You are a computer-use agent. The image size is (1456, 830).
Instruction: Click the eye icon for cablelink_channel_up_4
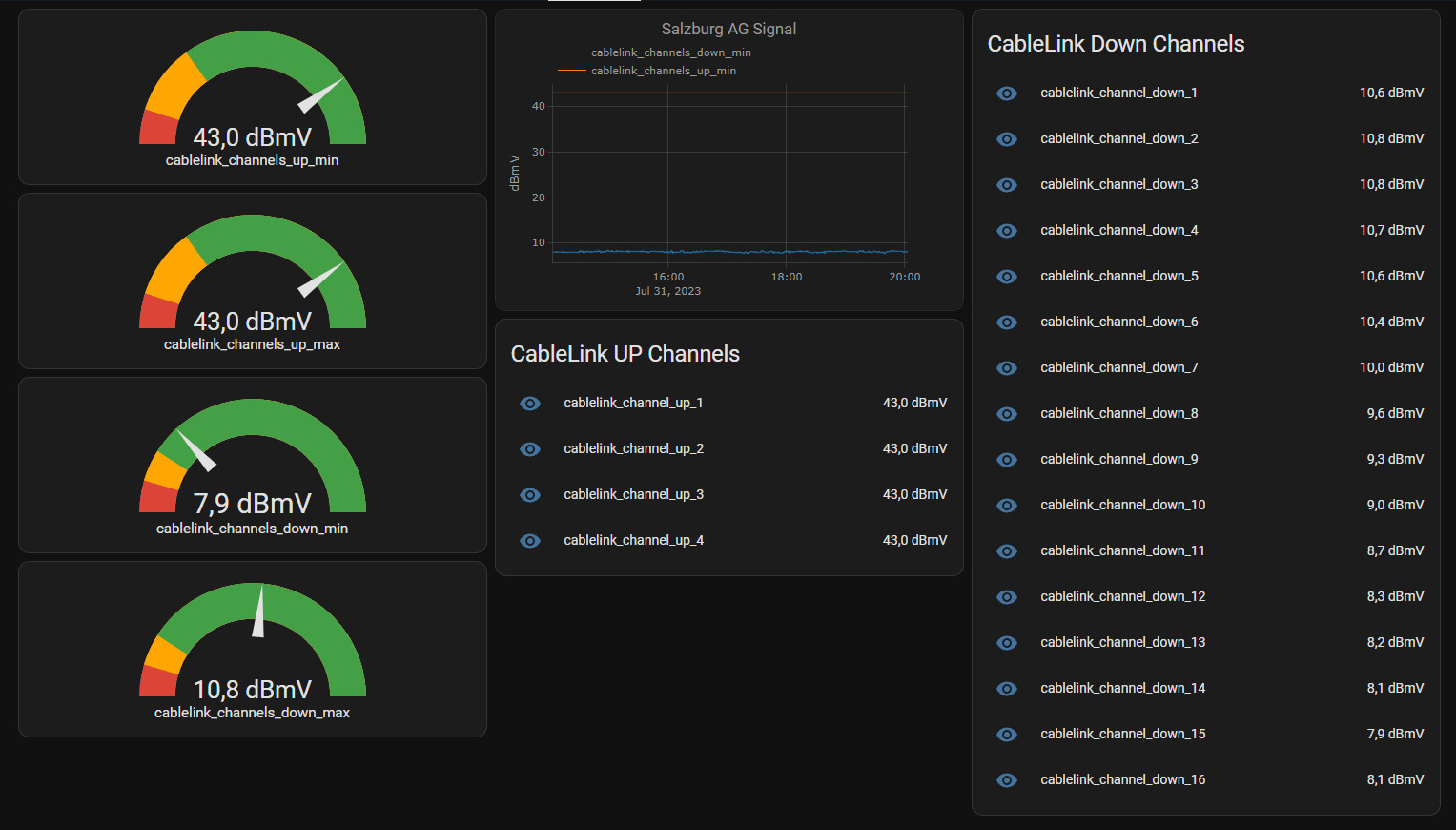coord(530,541)
